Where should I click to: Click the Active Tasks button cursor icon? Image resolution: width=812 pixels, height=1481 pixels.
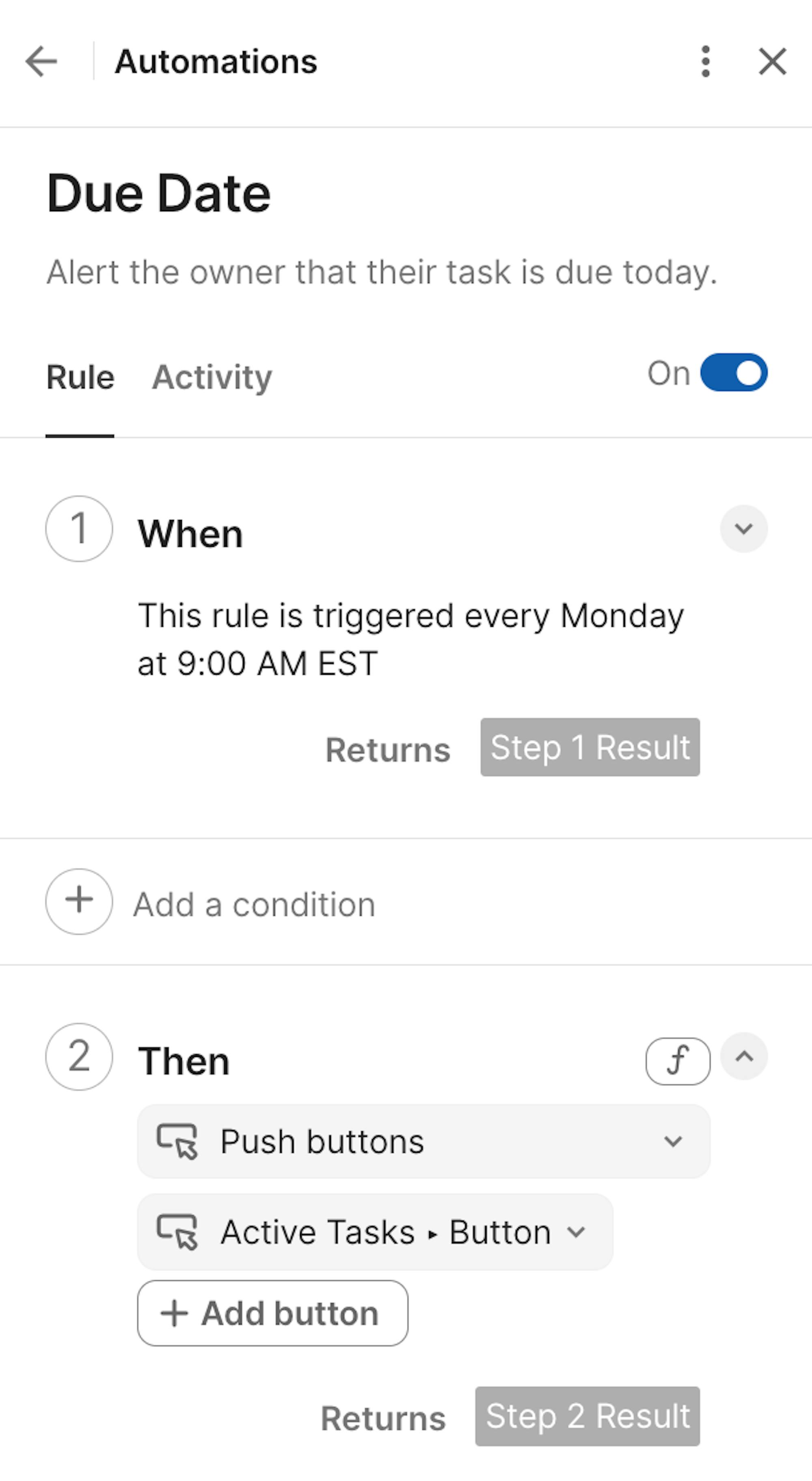(x=177, y=1232)
